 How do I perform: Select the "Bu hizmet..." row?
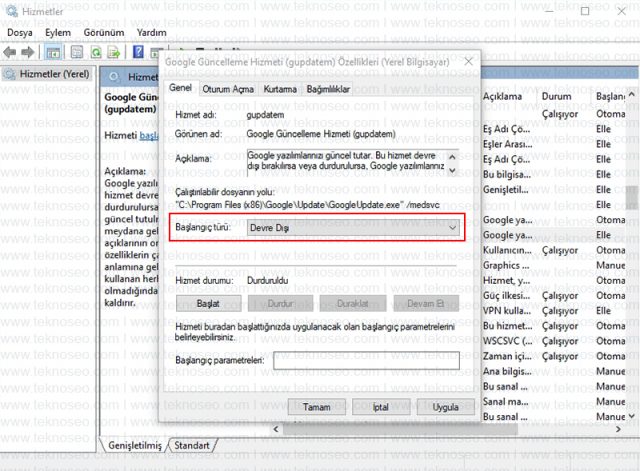pos(554,326)
